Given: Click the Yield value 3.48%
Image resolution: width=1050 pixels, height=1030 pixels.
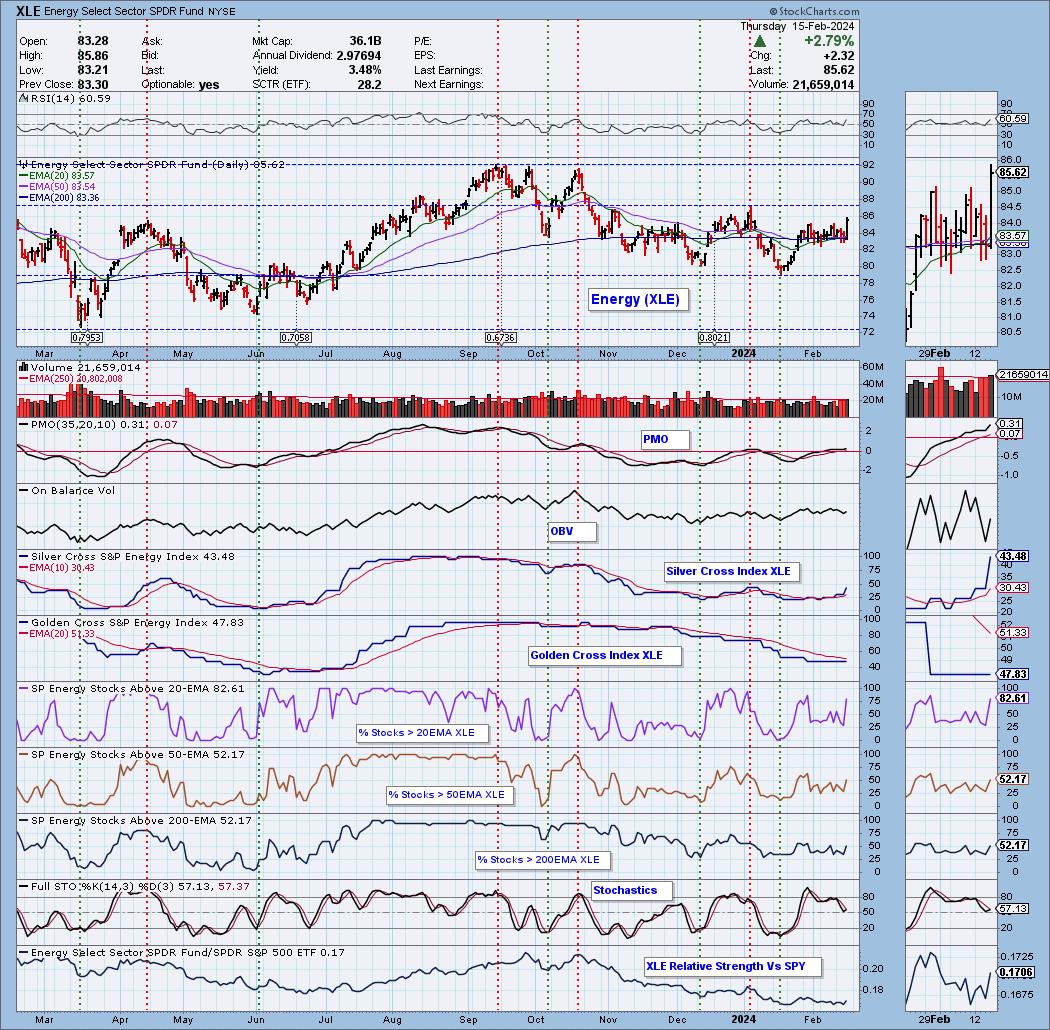Looking at the screenshot, I should 365,70.
